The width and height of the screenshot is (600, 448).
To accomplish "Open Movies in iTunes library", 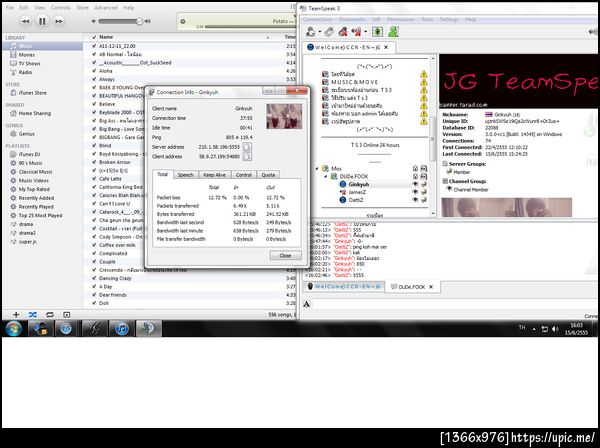I will click(x=26, y=55).
